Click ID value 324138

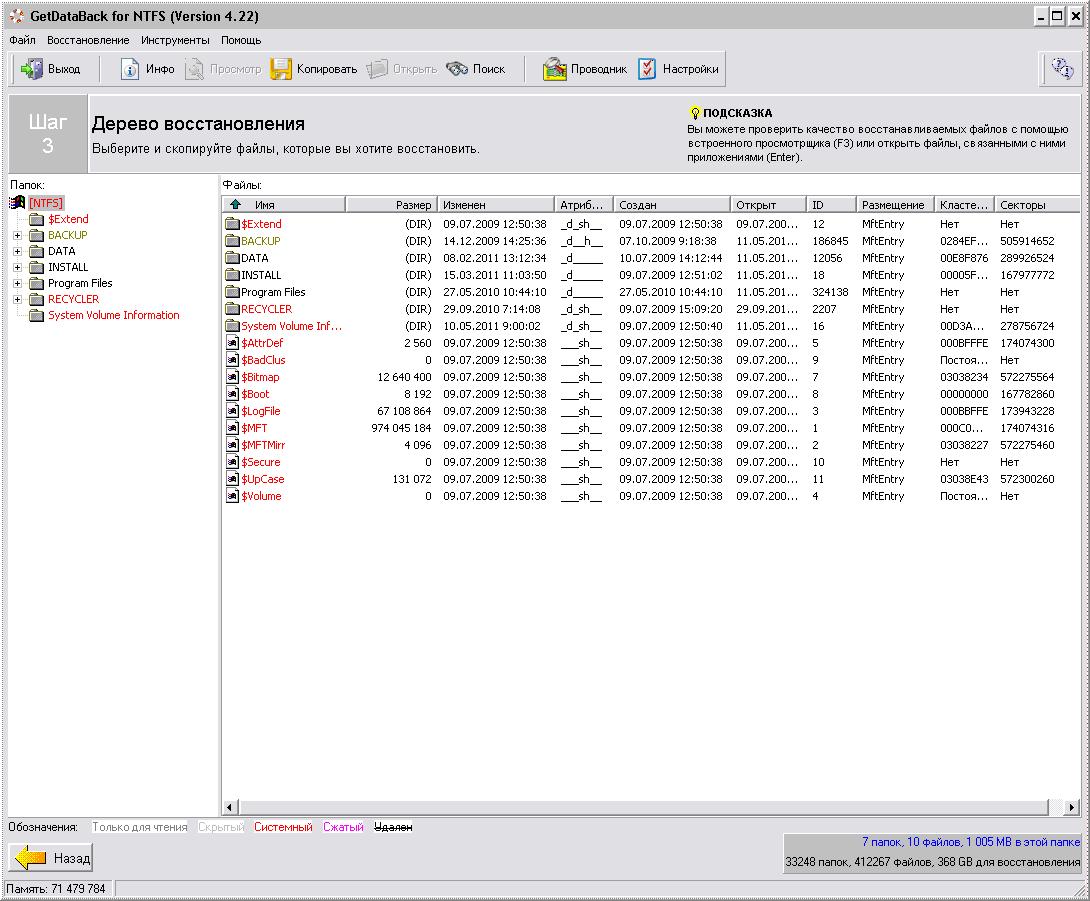(x=830, y=292)
